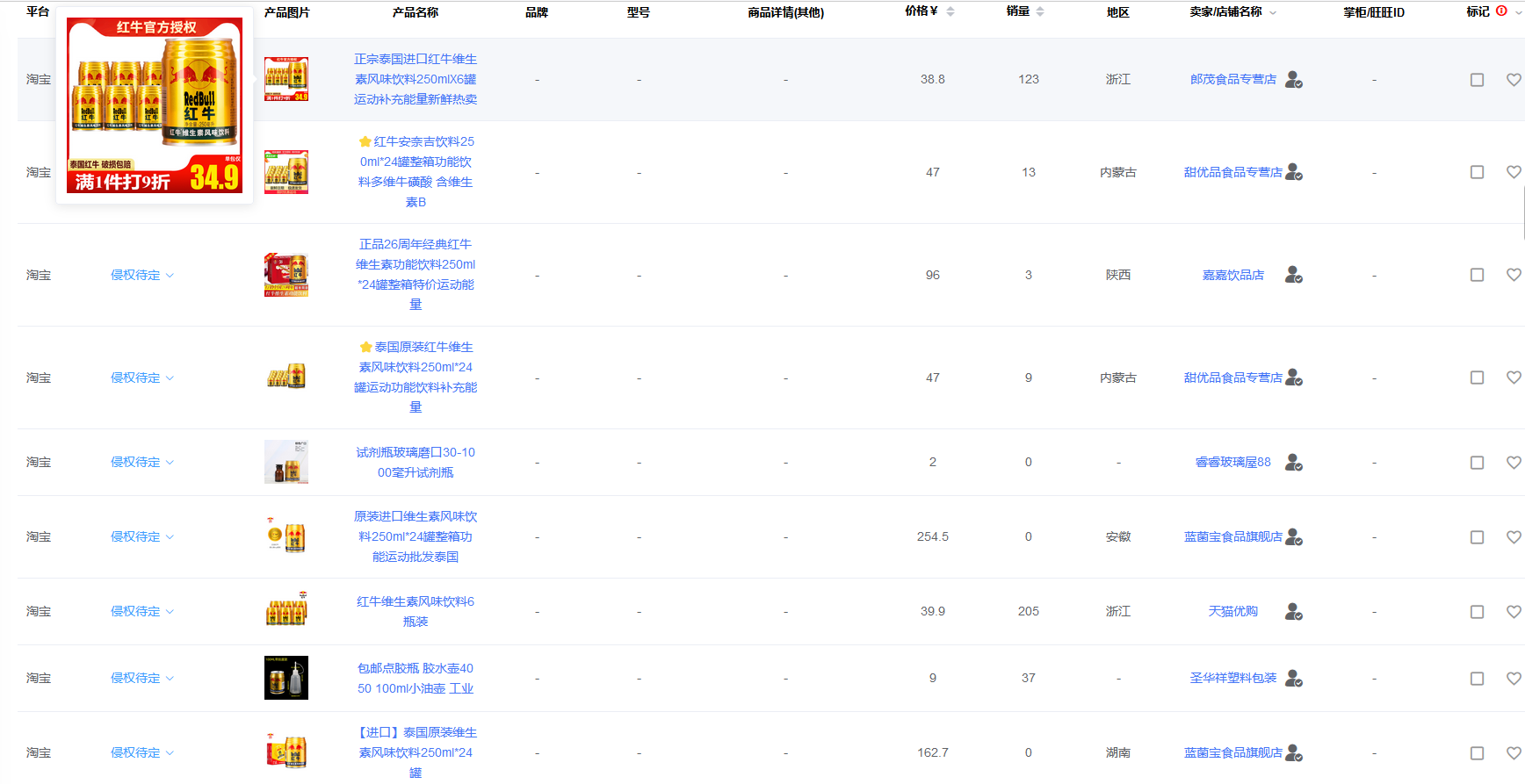
Task: Open seller link 天猫优购
Action: coord(1232,612)
